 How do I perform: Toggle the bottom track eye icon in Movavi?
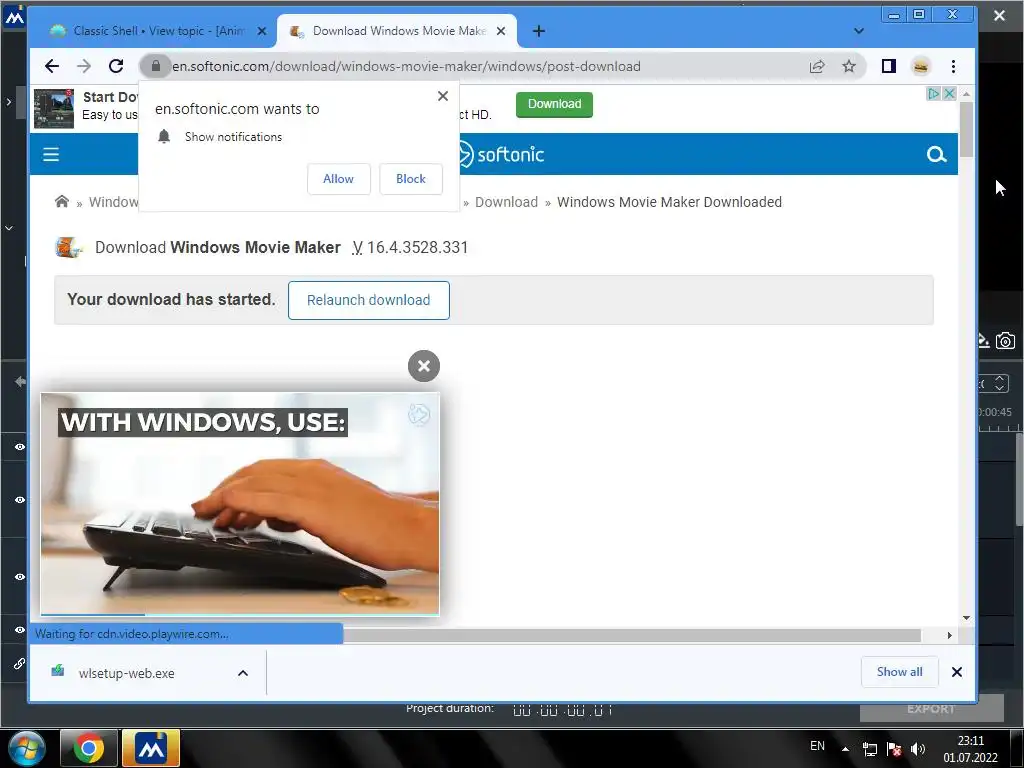point(20,630)
